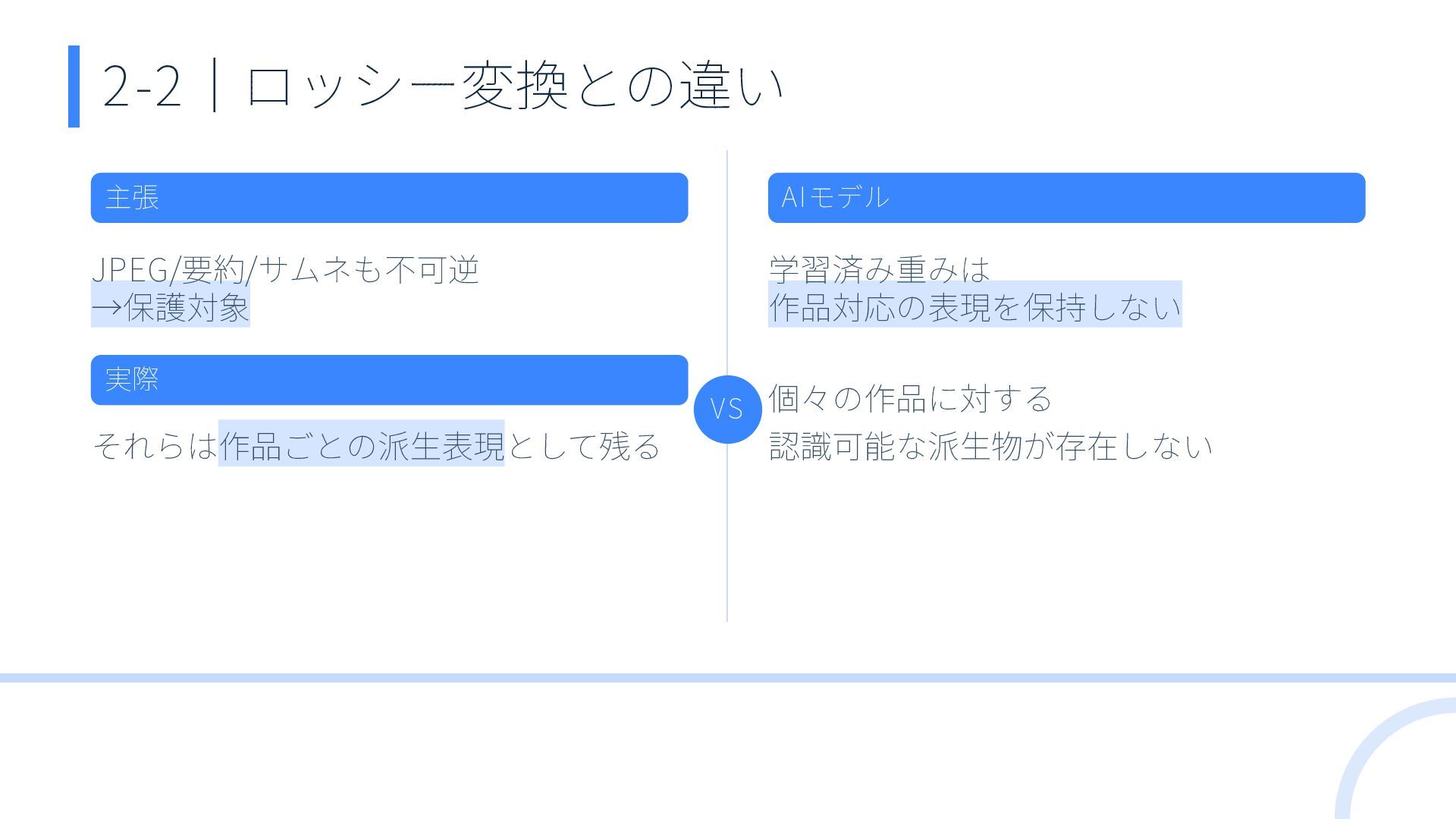Image resolution: width=1456 pixels, height=819 pixels.
Task: Click the line 認識可能な派生物が存在しない
Action: (990, 446)
